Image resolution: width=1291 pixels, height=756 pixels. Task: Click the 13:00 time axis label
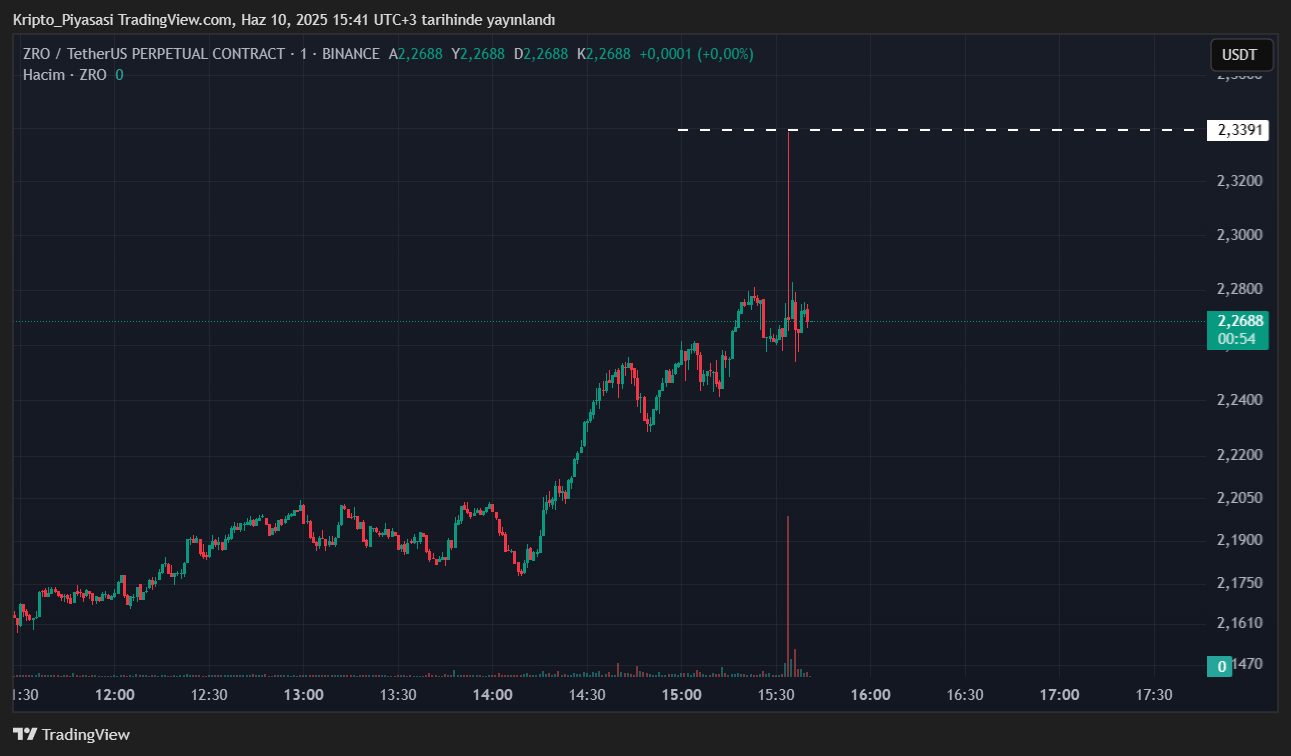click(x=303, y=694)
